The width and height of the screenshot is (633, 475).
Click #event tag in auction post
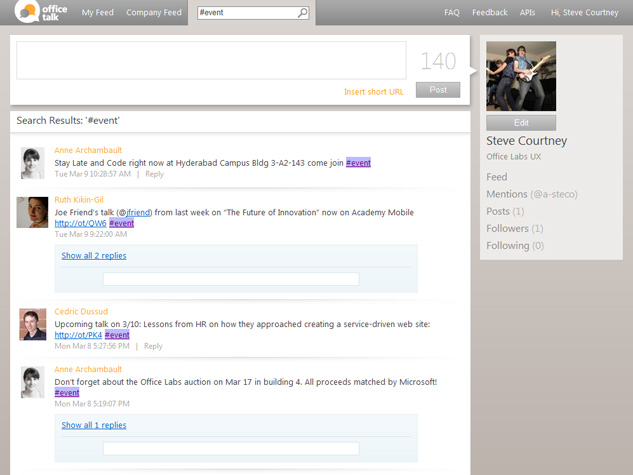tap(67, 393)
